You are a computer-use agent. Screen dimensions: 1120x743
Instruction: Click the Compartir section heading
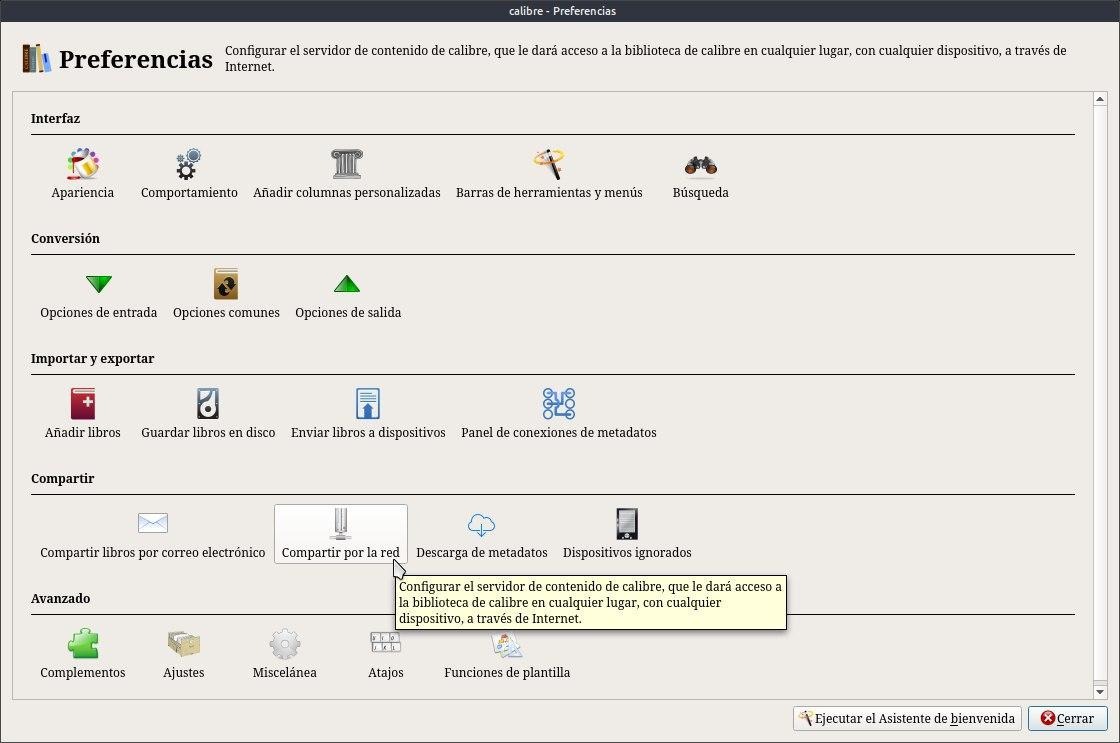[62, 479]
